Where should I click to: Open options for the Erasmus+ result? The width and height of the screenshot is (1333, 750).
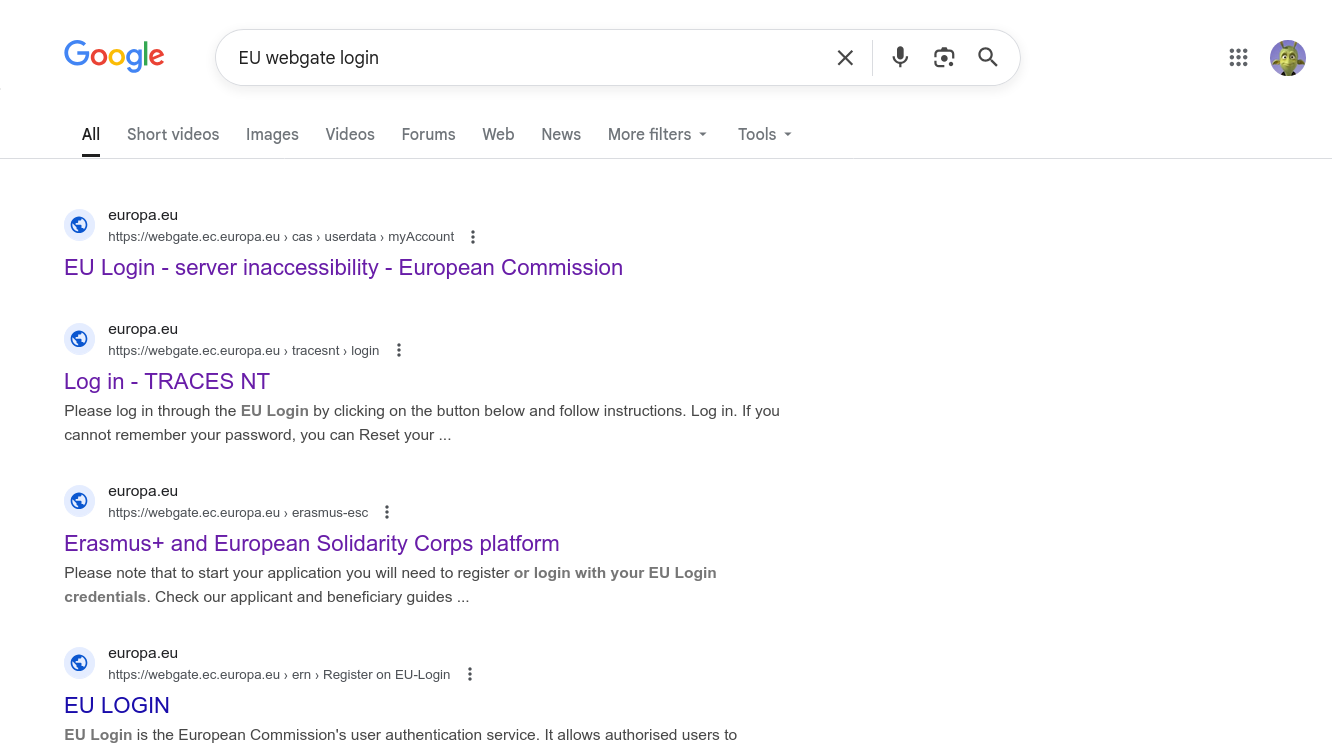tap(387, 512)
